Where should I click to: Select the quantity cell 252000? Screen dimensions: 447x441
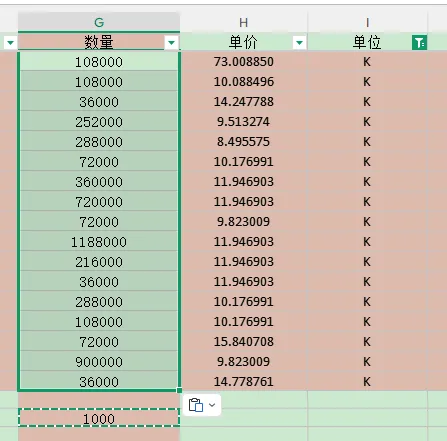99,122
